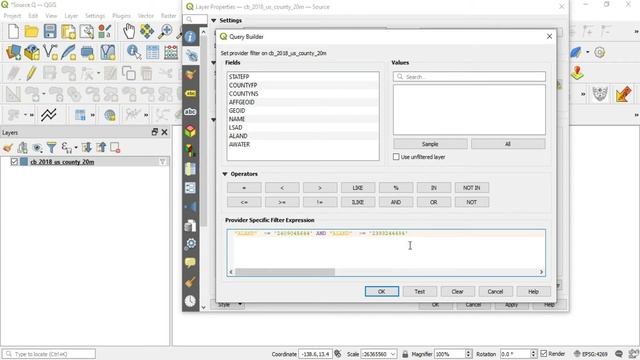
Task: Click the Test button
Action: 420,291
